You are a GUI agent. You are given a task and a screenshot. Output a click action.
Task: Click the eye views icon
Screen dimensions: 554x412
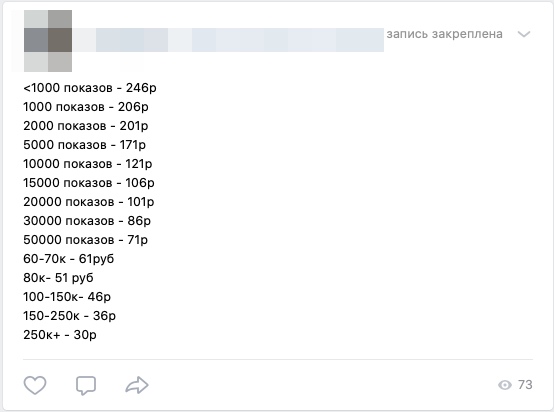tap(505, 385)
